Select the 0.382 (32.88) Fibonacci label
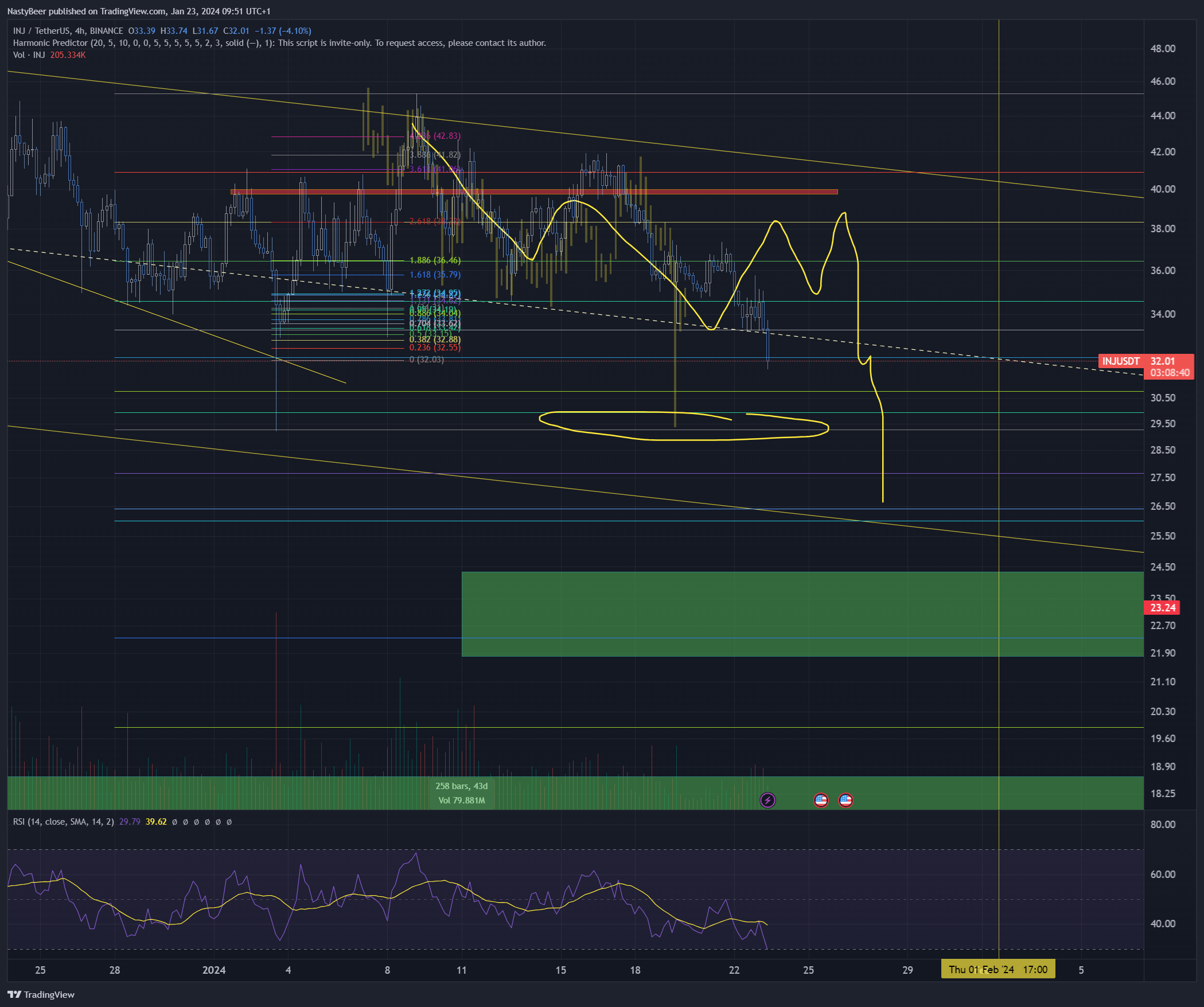Image resolution: width=1204 pixels, height=1007 pixels. pyautogui.click(x=435, y=339)
